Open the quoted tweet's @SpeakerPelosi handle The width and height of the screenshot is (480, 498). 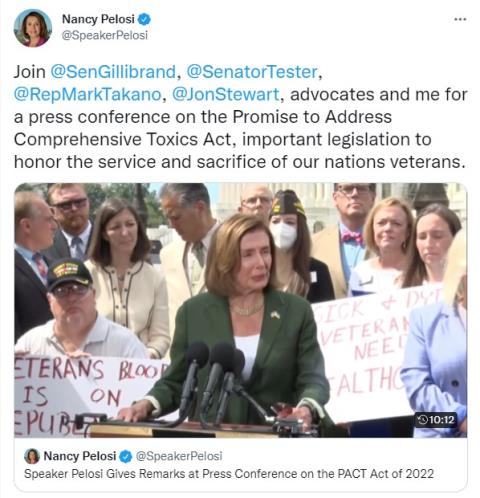(x=179, y=456)
